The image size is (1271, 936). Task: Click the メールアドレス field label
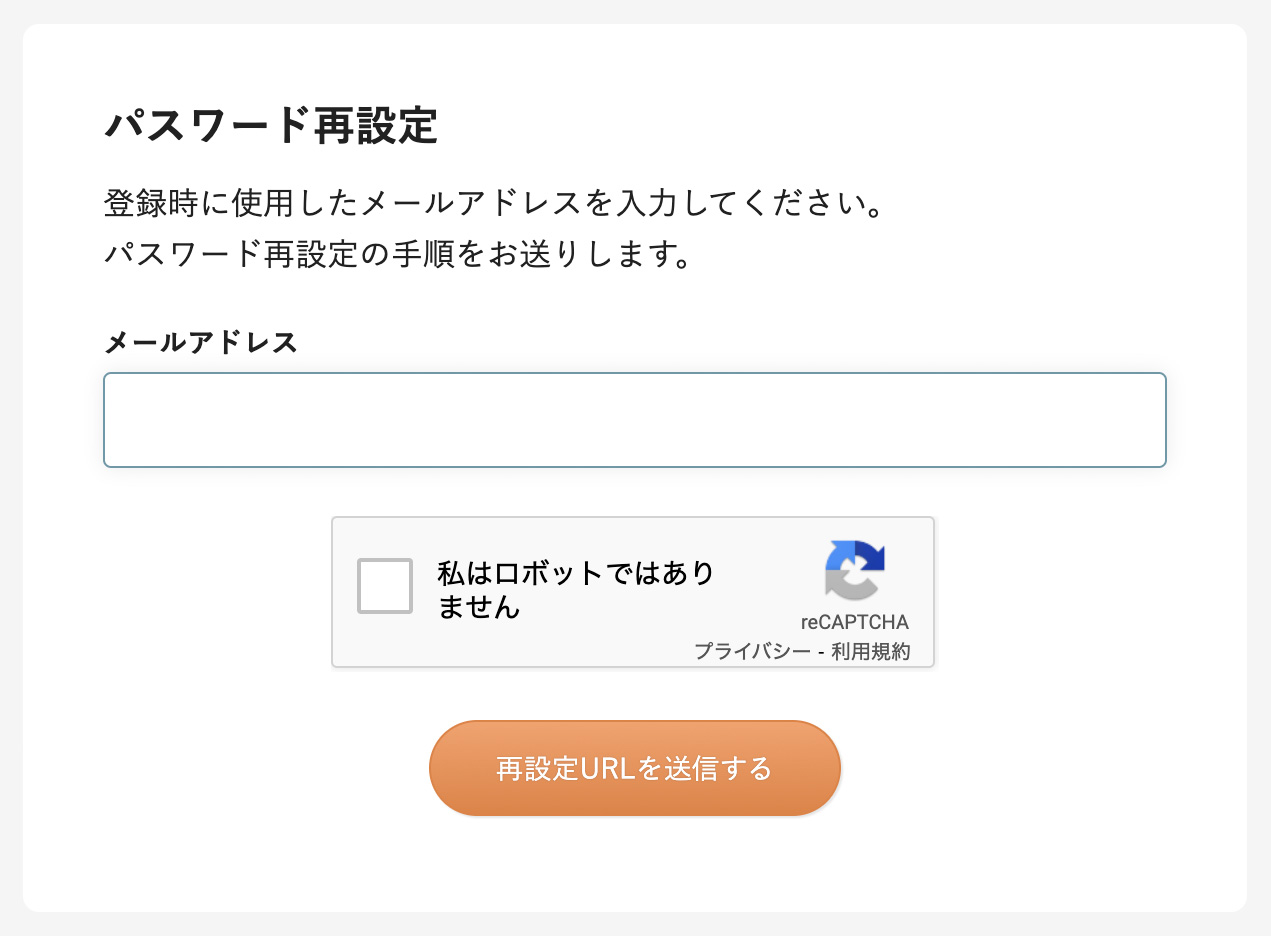(200, 343)
